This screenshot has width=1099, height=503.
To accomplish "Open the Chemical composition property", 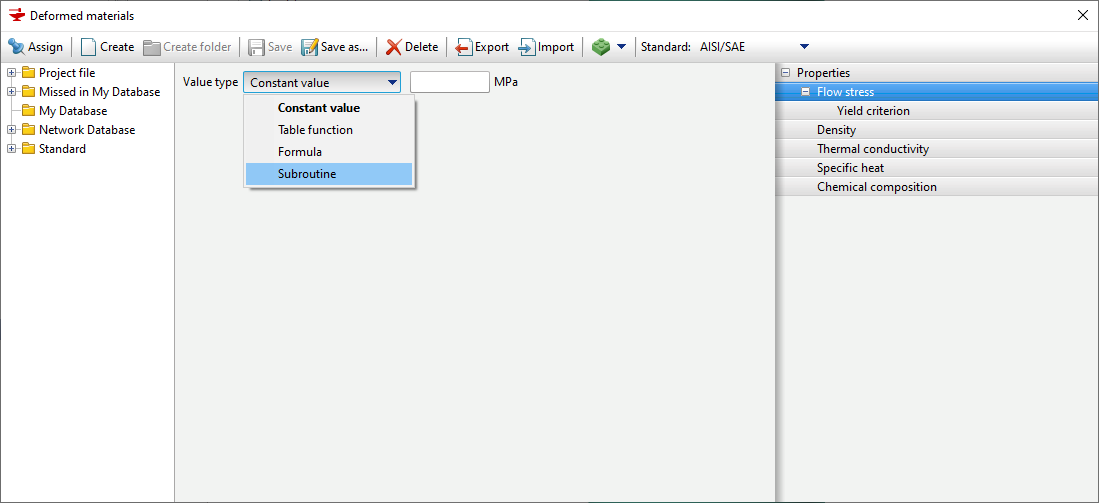I will pos(876,187).
